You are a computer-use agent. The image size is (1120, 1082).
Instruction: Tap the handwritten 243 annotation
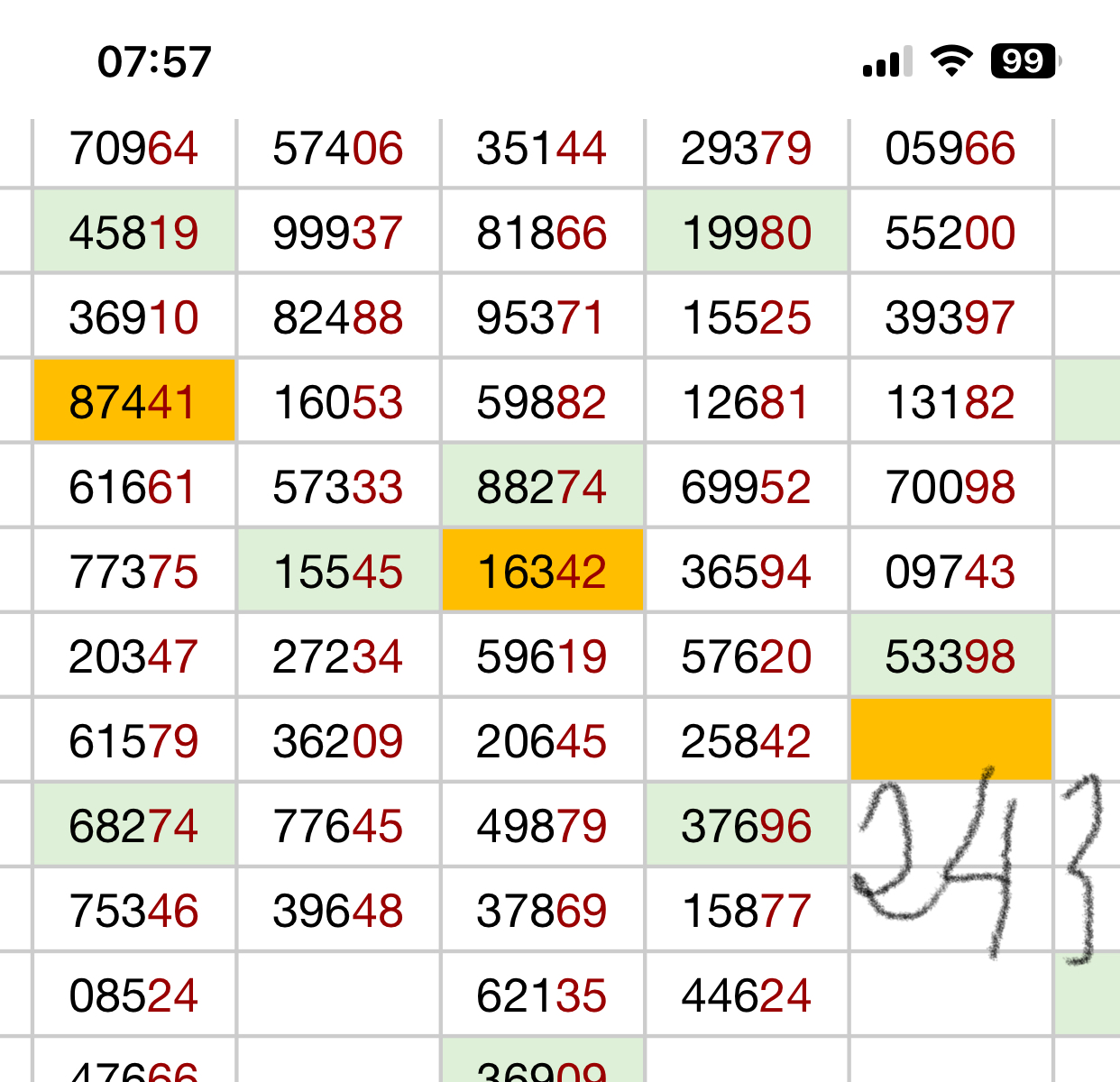[978, 866]
